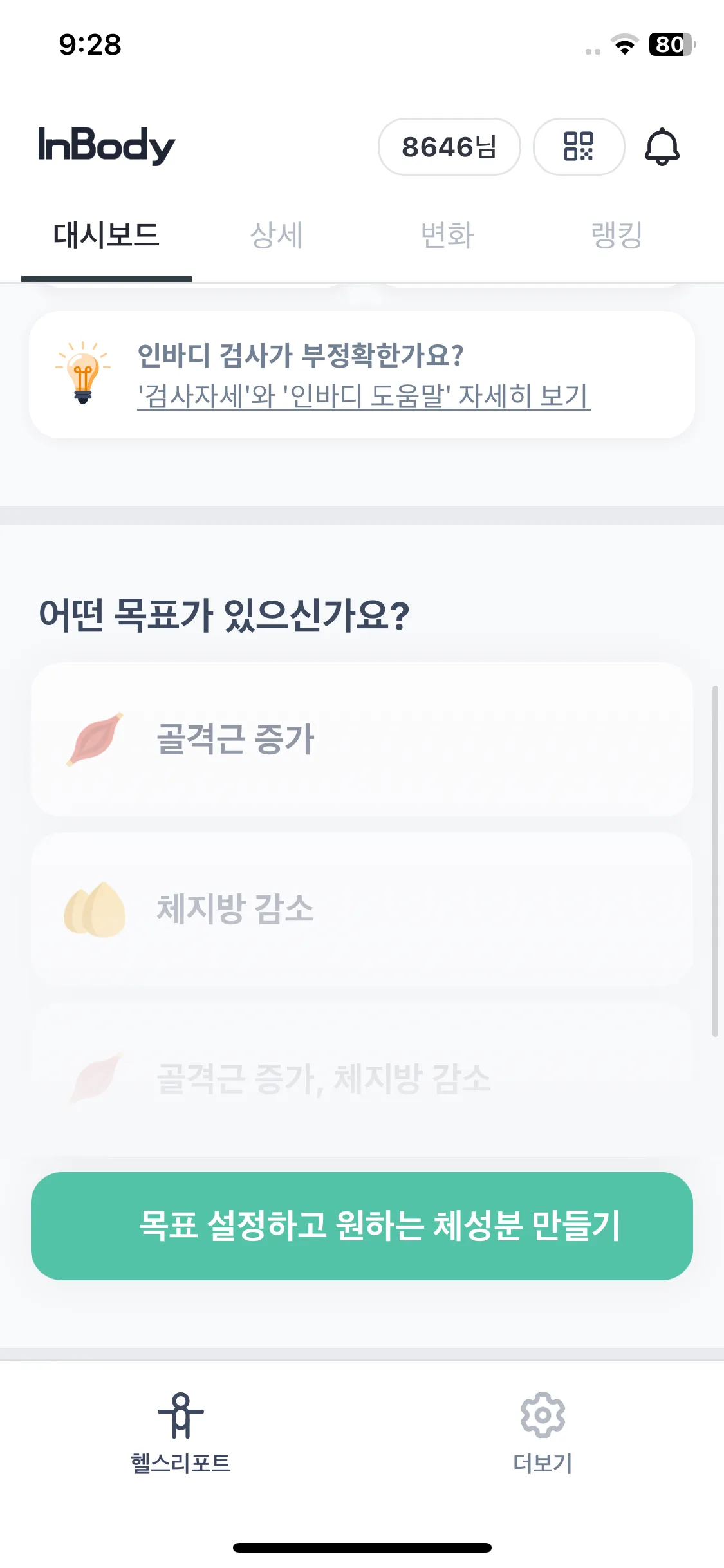This screenshot has width=724, height=1568.
Task: Select the 대시보드 tab
Action: (106, 235)
